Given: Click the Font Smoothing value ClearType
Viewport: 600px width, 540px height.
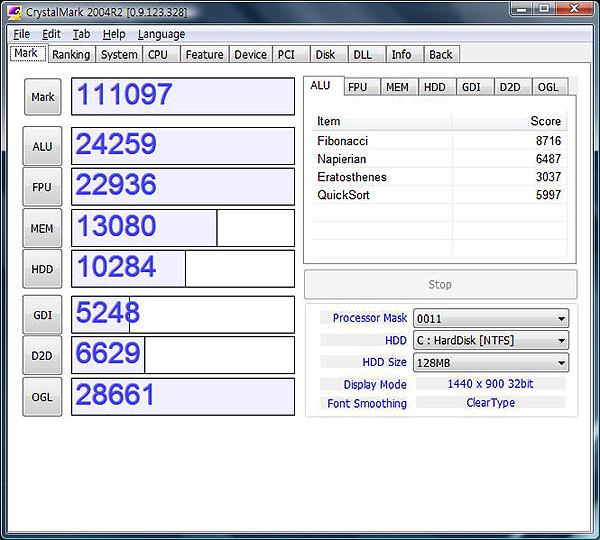Looking at the screenshot, I should [491, 403].
